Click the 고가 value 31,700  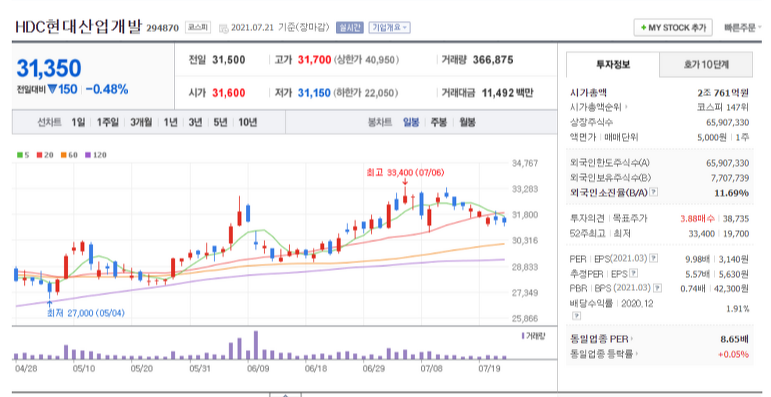314,60
